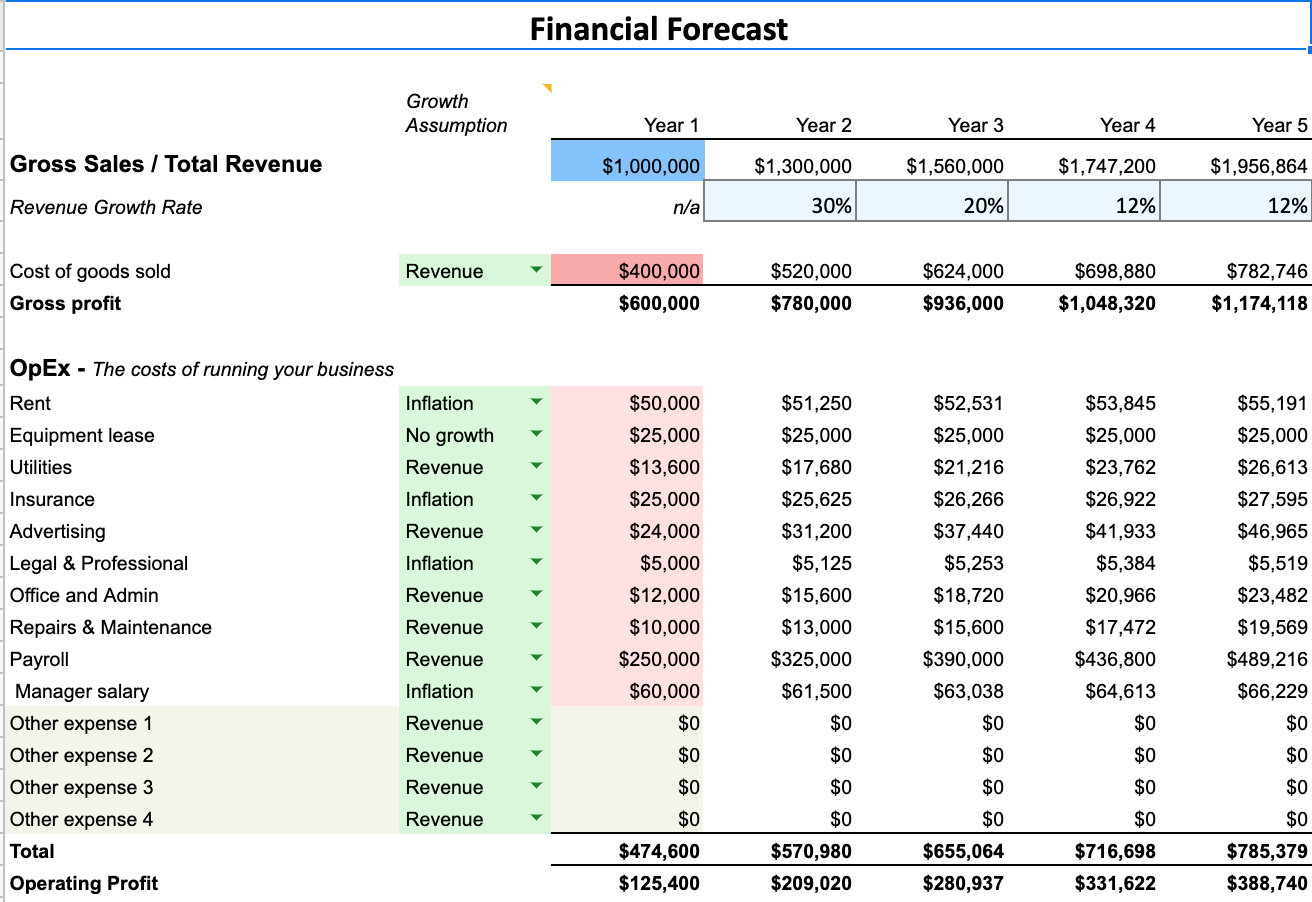Click the Year 3 column header
1312x902 pixels.
point(976,125)
